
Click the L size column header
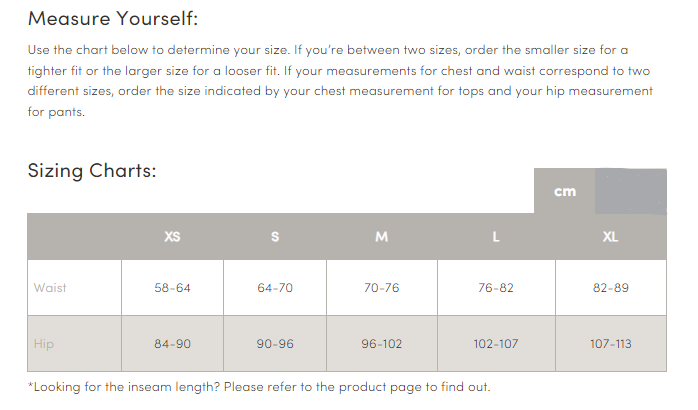pyautogui.click(x=496, y=236)
